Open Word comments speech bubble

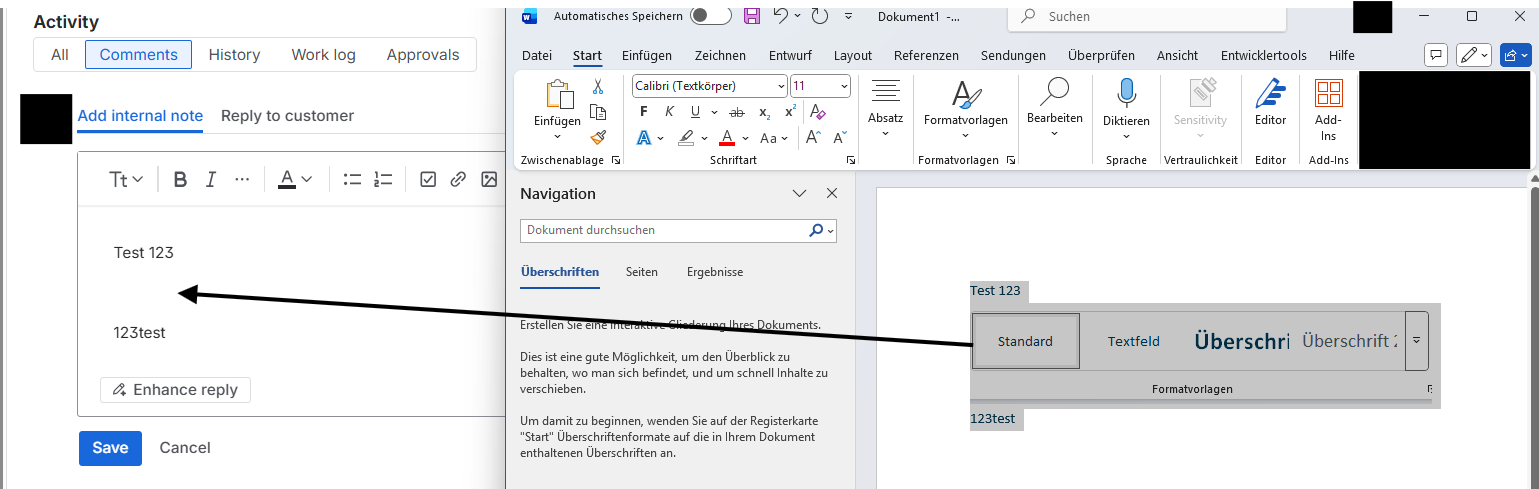[x=1435, y=55]
